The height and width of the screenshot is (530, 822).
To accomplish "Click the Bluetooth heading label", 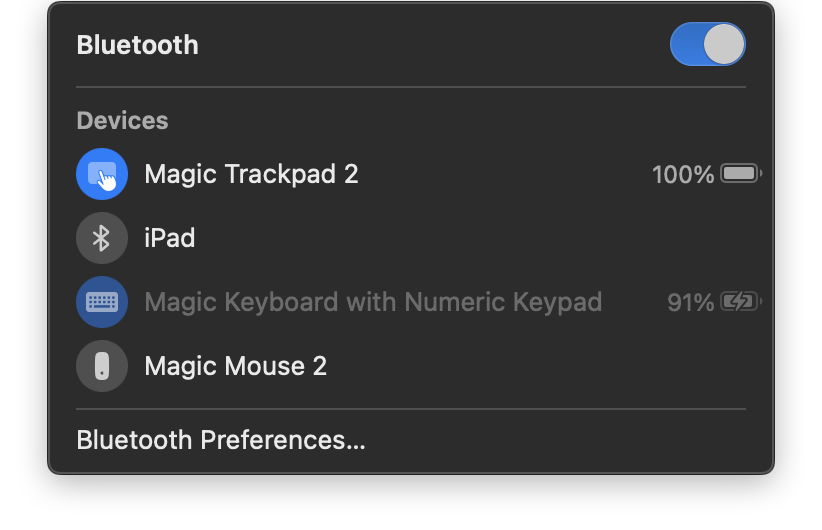I will coord(137,45).
